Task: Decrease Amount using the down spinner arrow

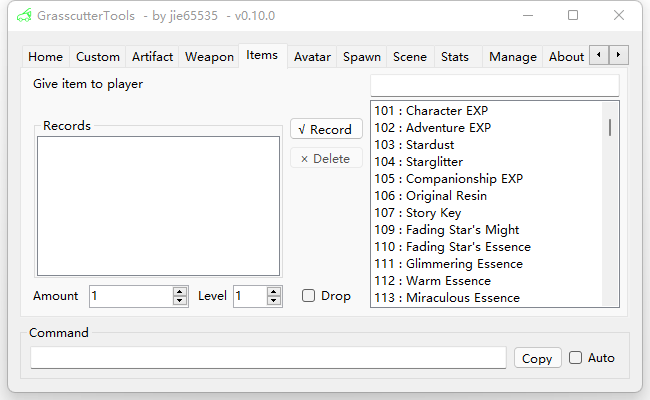Action: click(180, 300)
